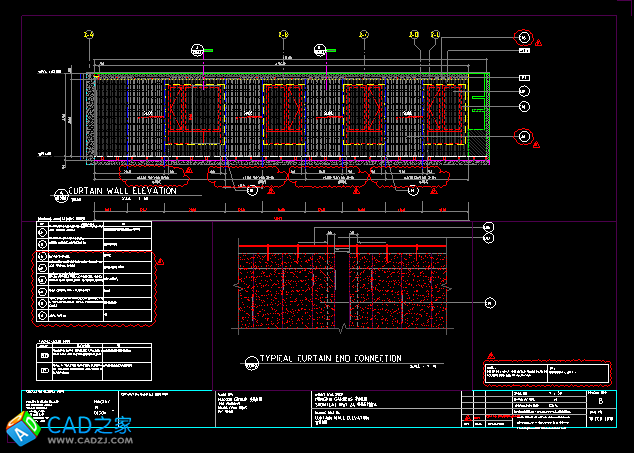Click revision letter B in title block
The height and width of the screenshot is (453, 634).
point(600,401)
